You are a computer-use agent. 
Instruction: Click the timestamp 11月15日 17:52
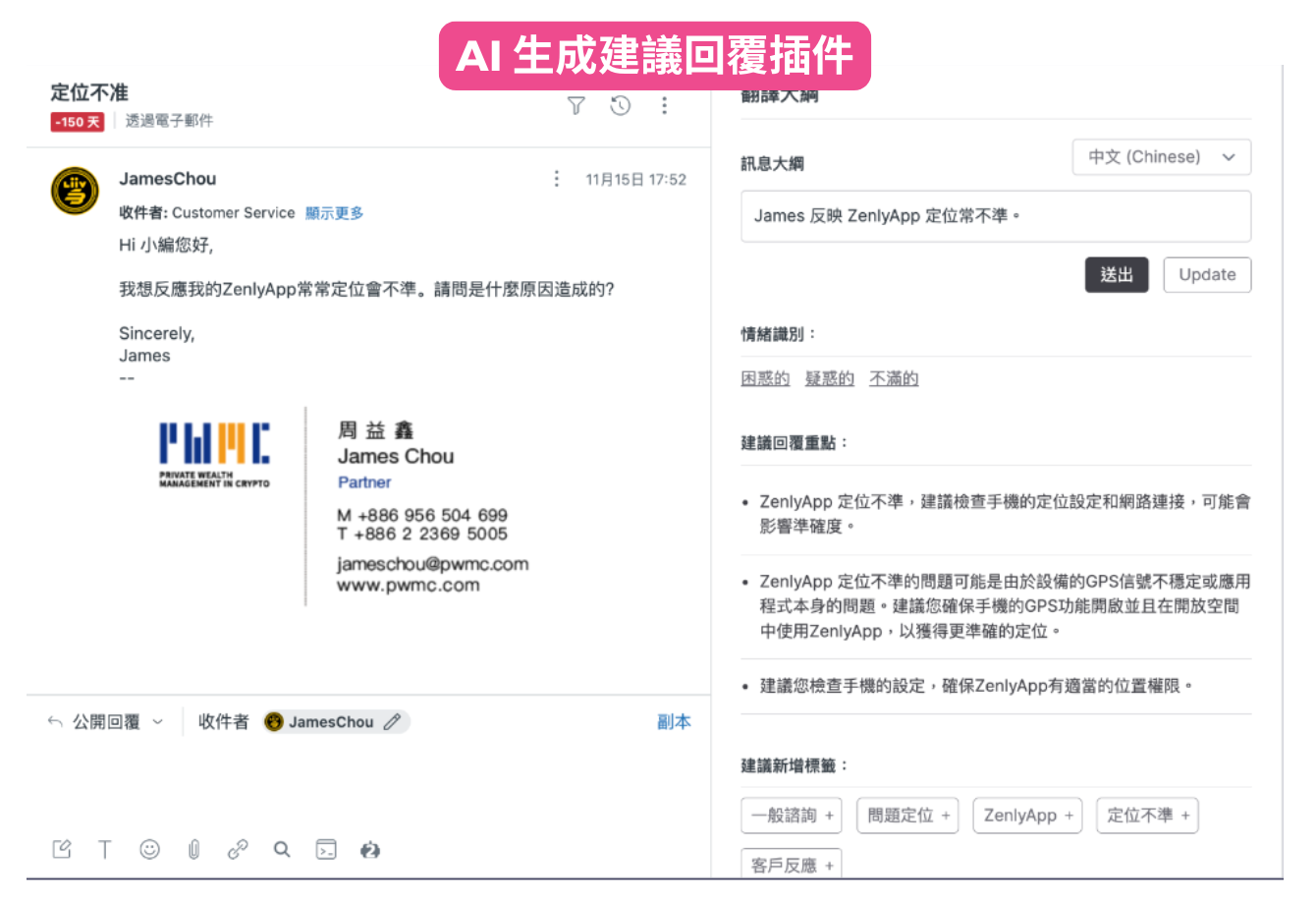click(635, 180)
